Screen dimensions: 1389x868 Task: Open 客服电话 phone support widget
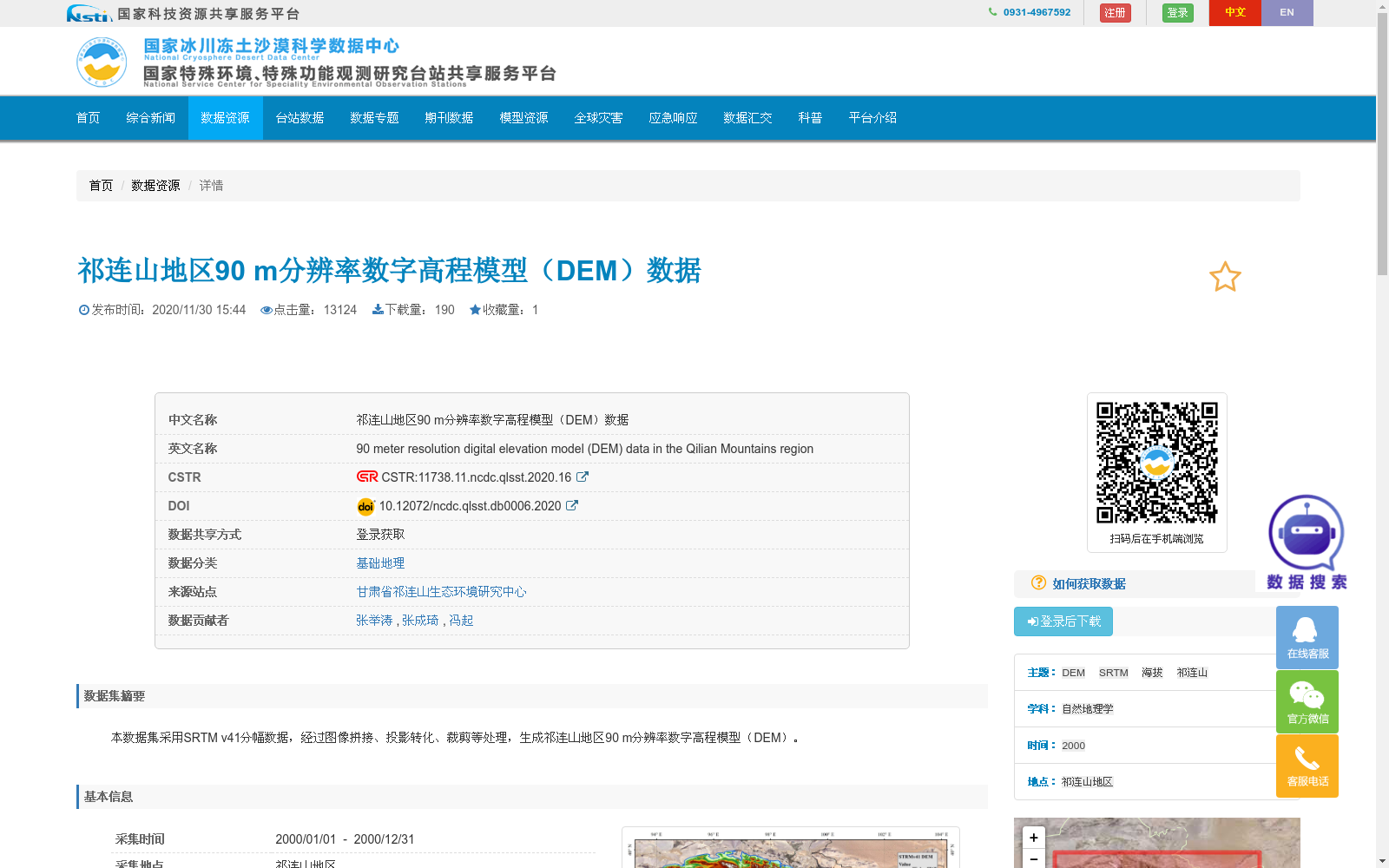(x=1307, y=766)
